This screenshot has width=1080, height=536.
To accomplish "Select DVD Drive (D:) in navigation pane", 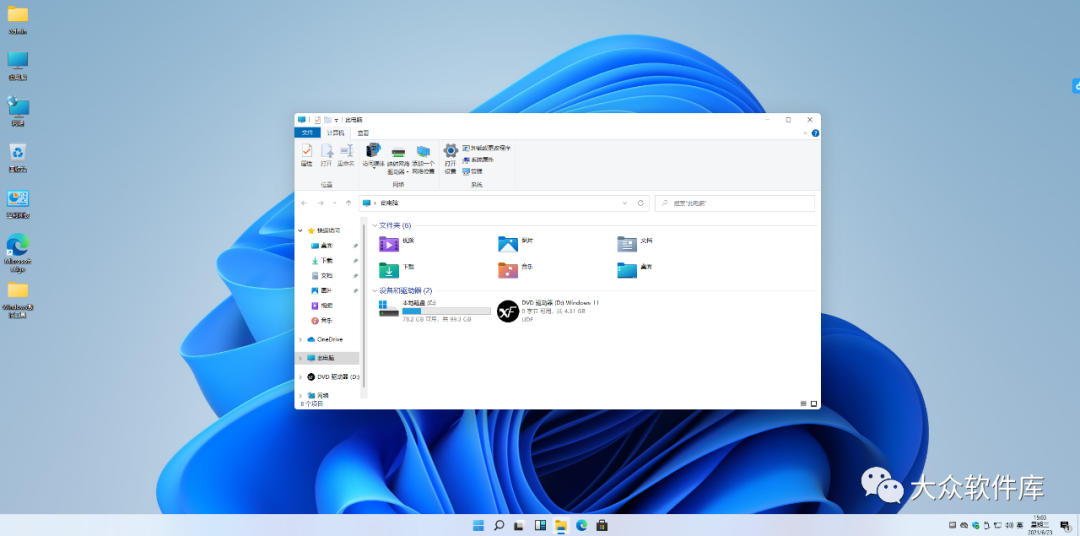I will pyautogui.click(x=333, y=377).
